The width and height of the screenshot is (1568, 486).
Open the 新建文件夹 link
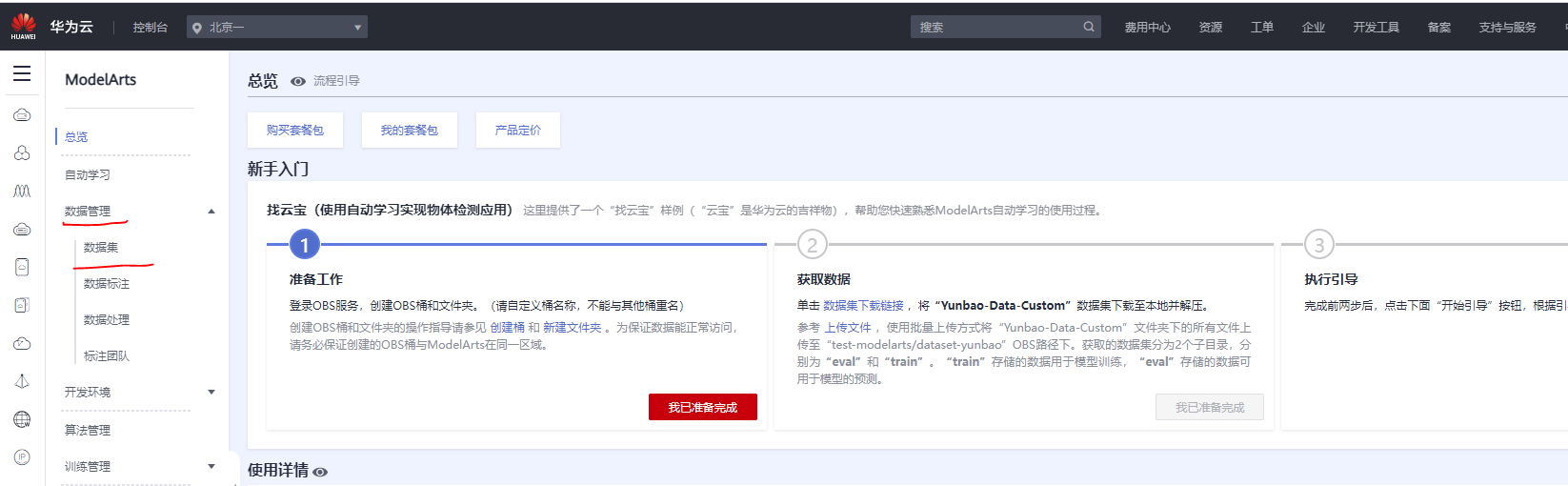coord(573,328)
